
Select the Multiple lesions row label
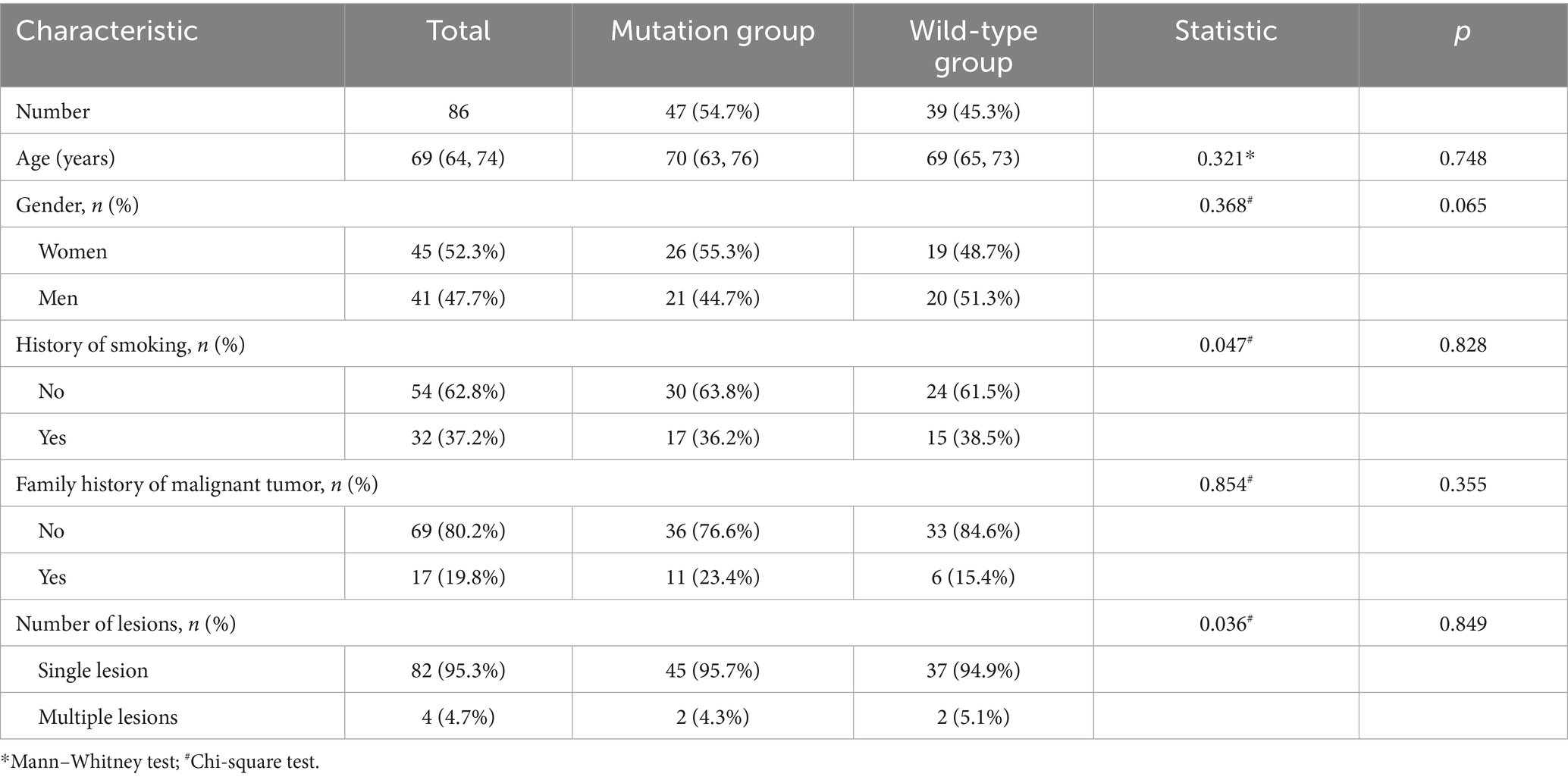tap(108, 717)
